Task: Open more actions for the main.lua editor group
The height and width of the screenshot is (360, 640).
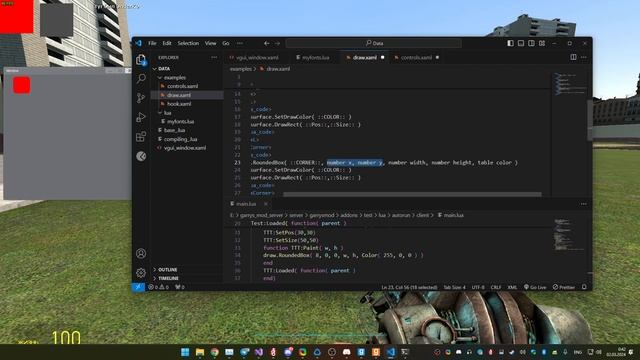Action: [x=584, y=204]
